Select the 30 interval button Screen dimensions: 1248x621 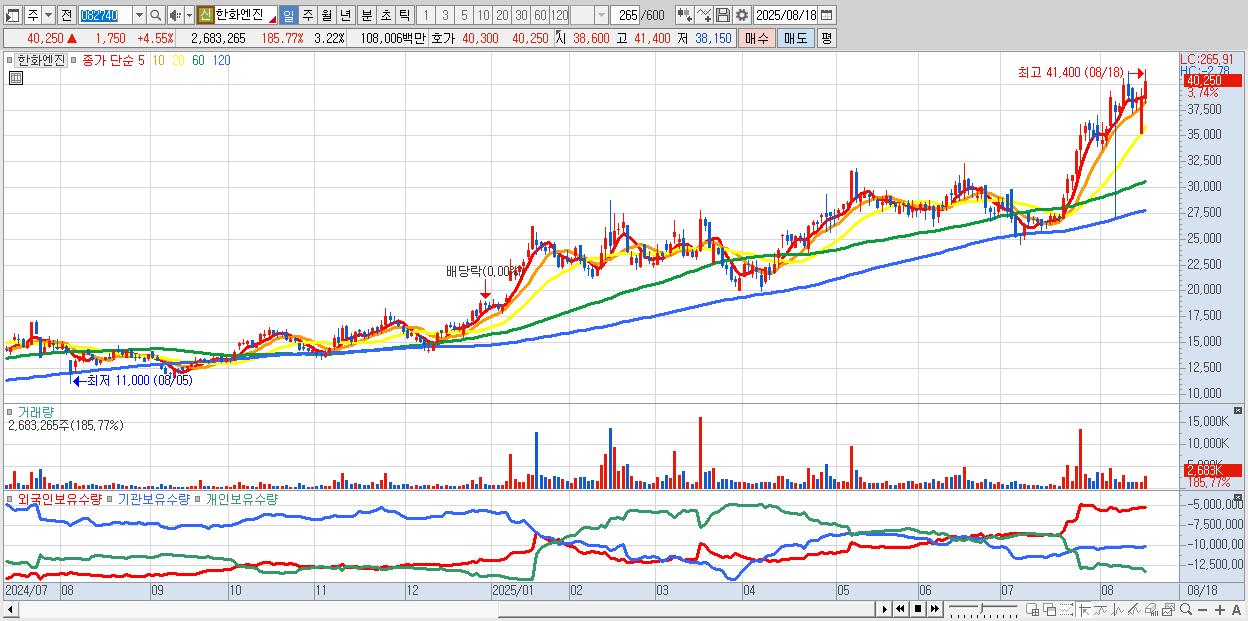521,15
